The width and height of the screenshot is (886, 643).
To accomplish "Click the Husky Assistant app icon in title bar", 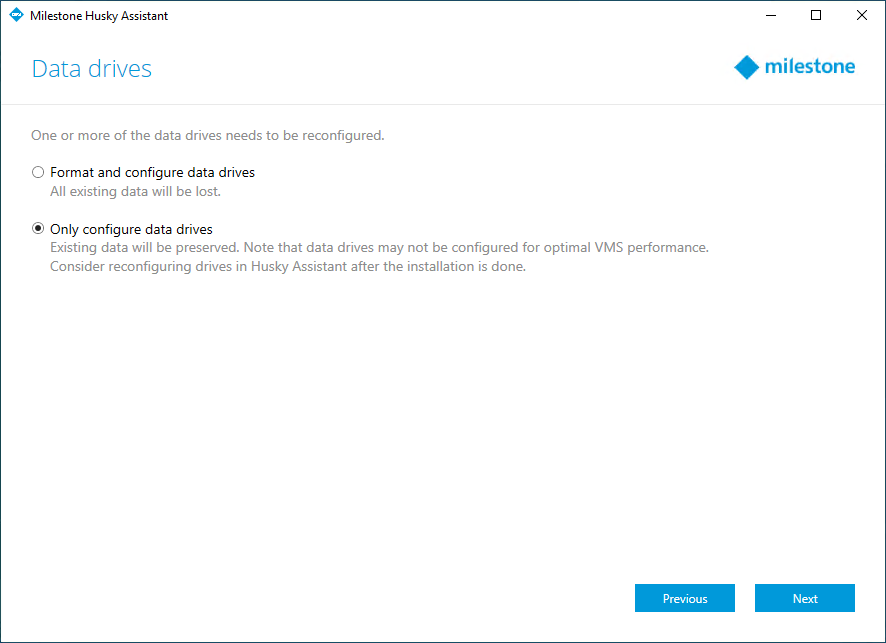I will (16, 15).
